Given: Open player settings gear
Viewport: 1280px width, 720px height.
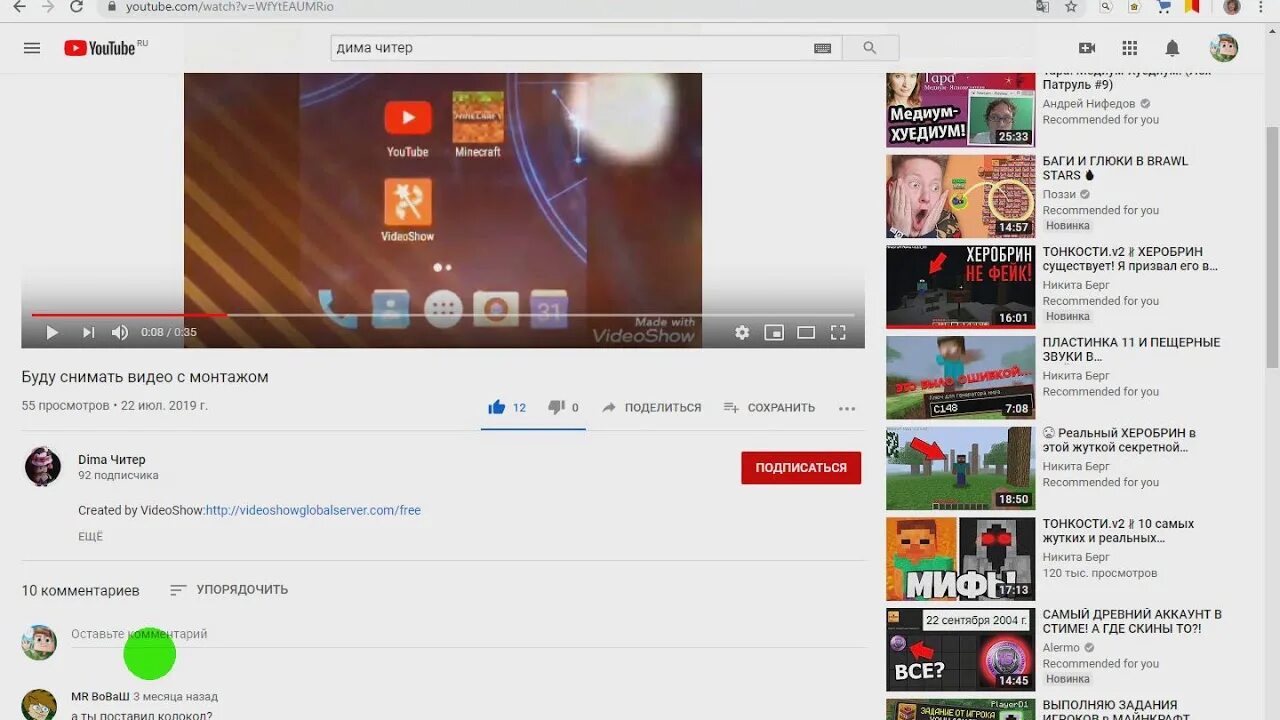Looking at the screenshot, I should coord(742,333).
